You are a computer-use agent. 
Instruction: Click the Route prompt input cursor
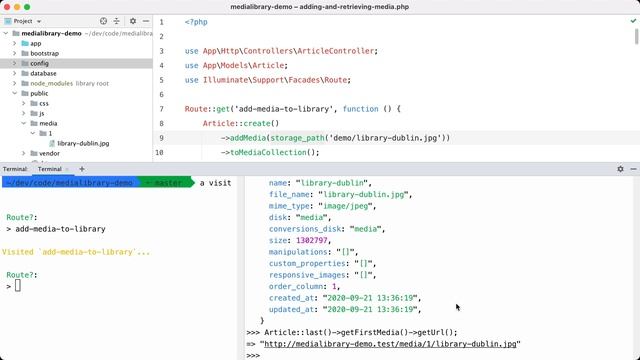[18, 286]
